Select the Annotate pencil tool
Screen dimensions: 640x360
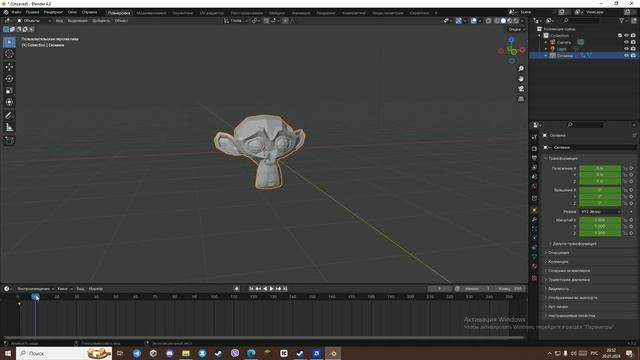tap(9, 116)
